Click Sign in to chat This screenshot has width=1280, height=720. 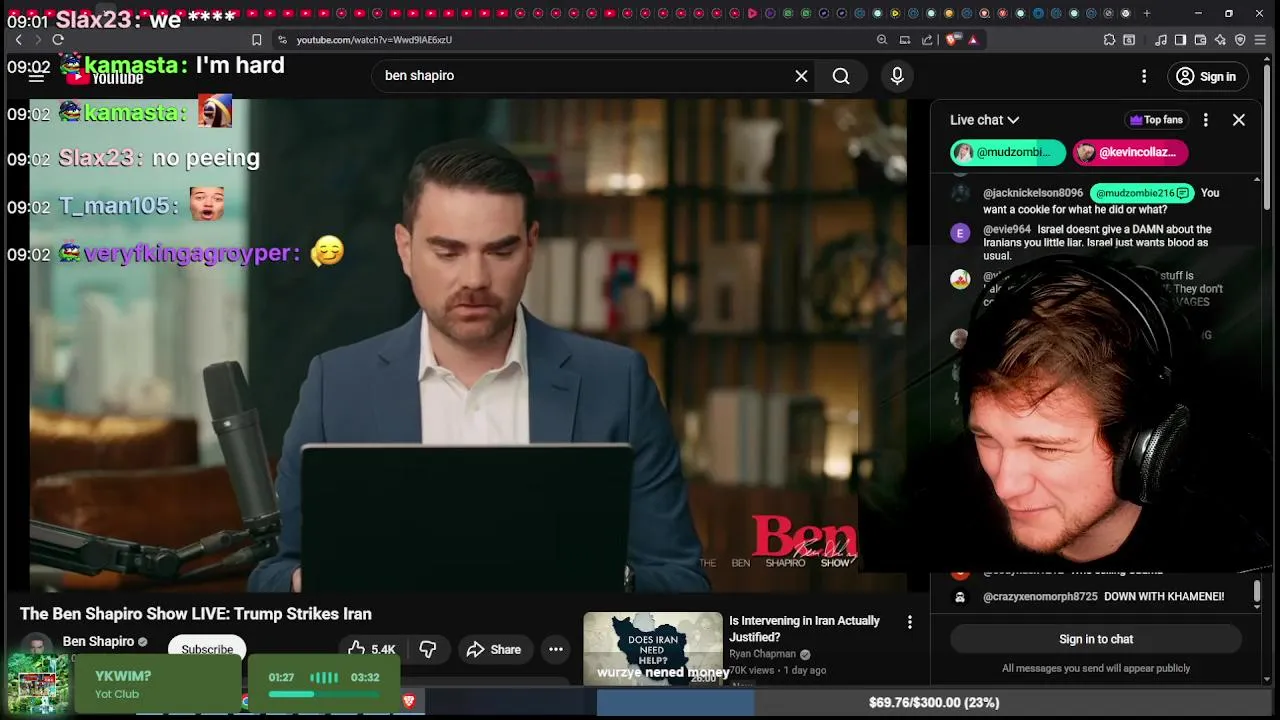[x=1096, y=639]
